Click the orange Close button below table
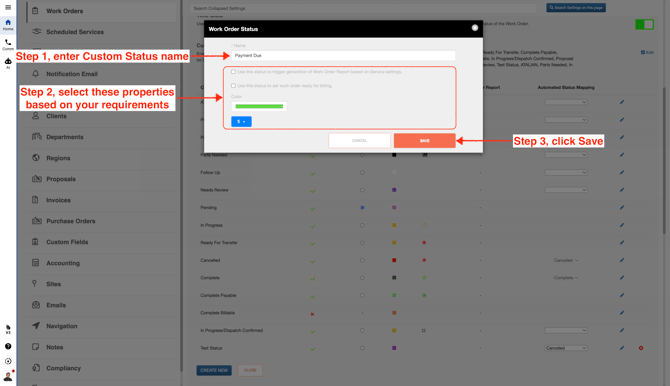Image resolution: width=670 pixels, height=386 pixels. (x=250, y=370)
